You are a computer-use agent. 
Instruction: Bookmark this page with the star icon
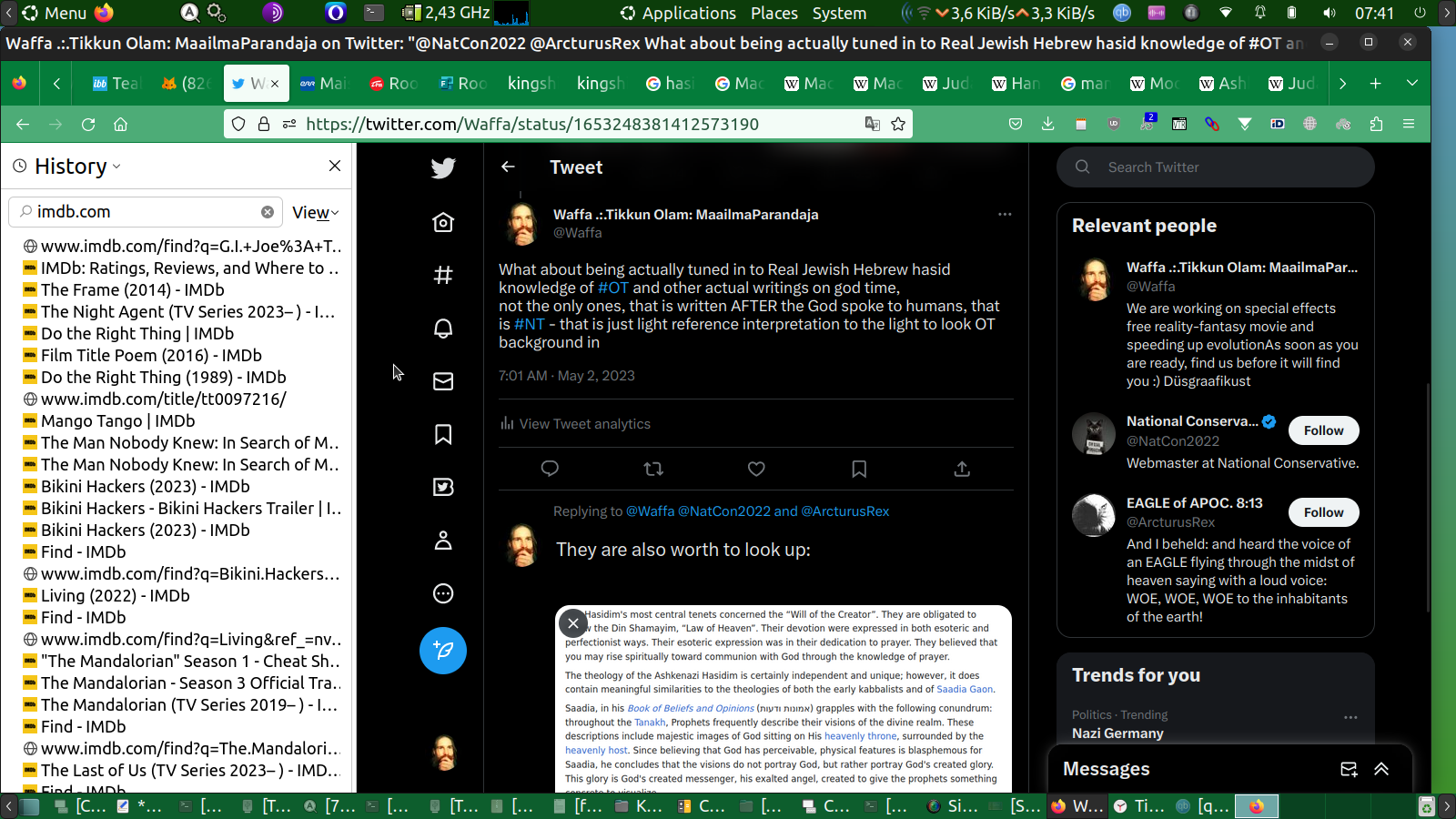pos(898,124)
